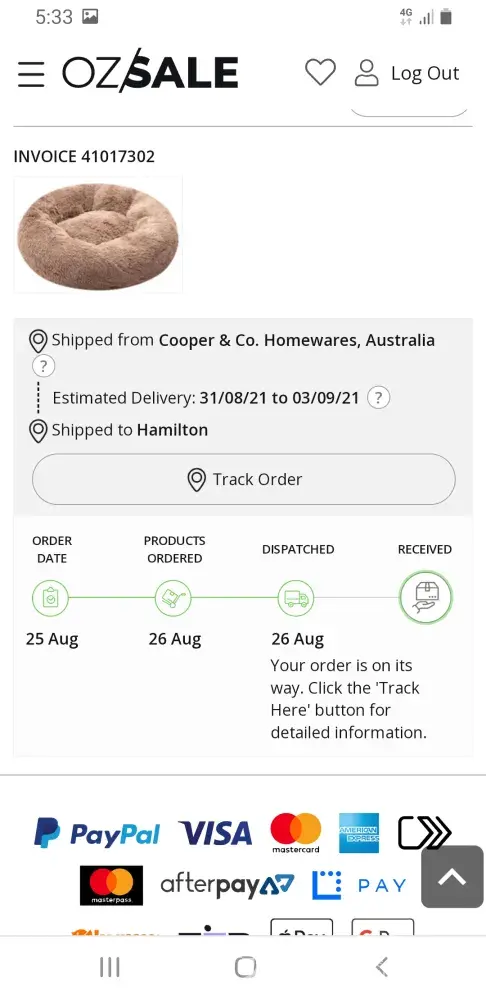Tap the scroll-to-top arrow button
Viewport: 486px width, 1000px height.
tap(452, 877)
